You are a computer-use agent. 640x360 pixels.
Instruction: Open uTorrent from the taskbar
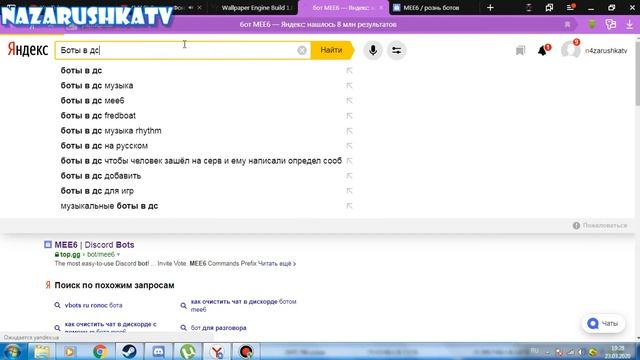pos(187,351)
